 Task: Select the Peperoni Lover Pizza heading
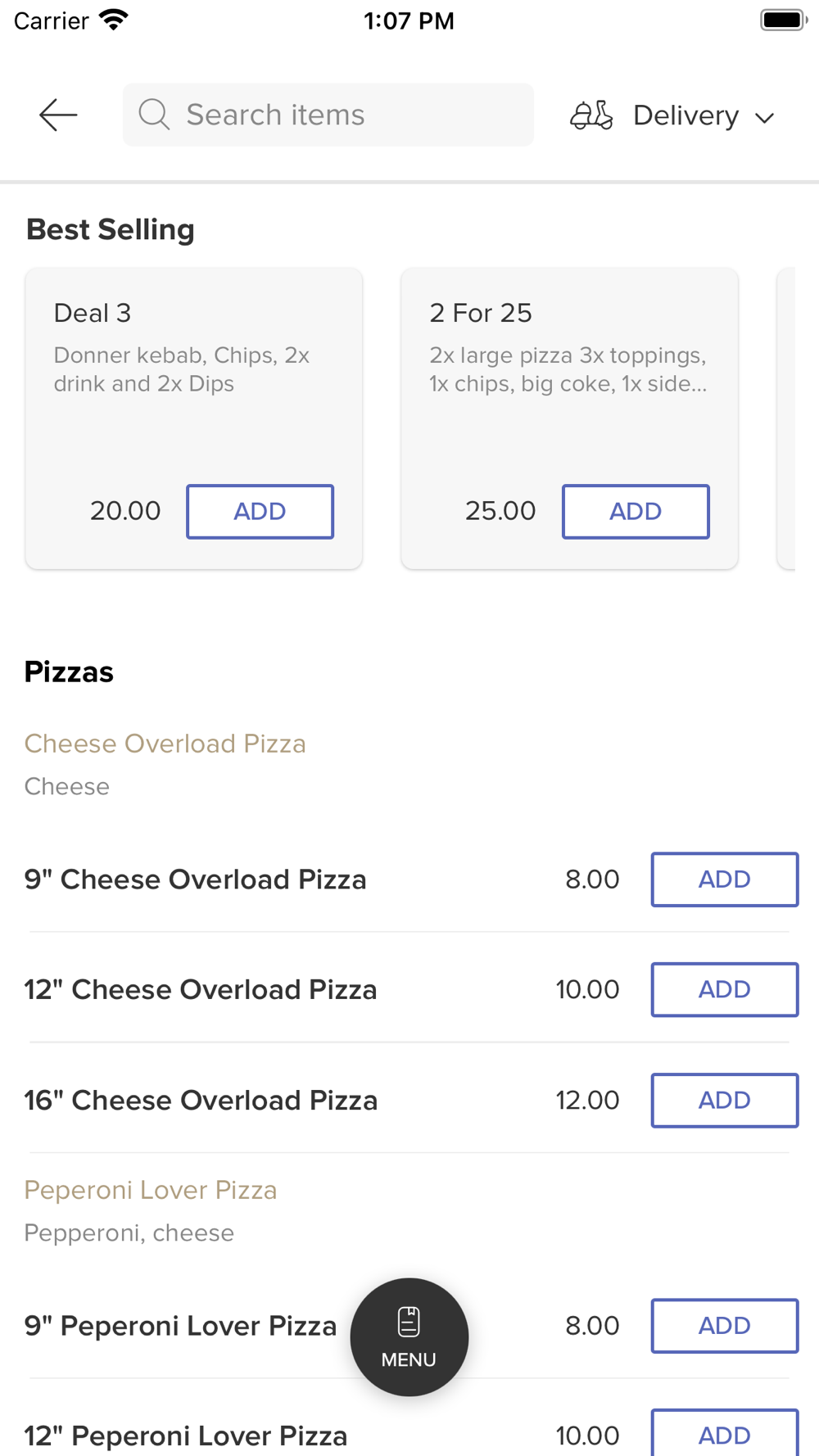[x=151, y=1190]
